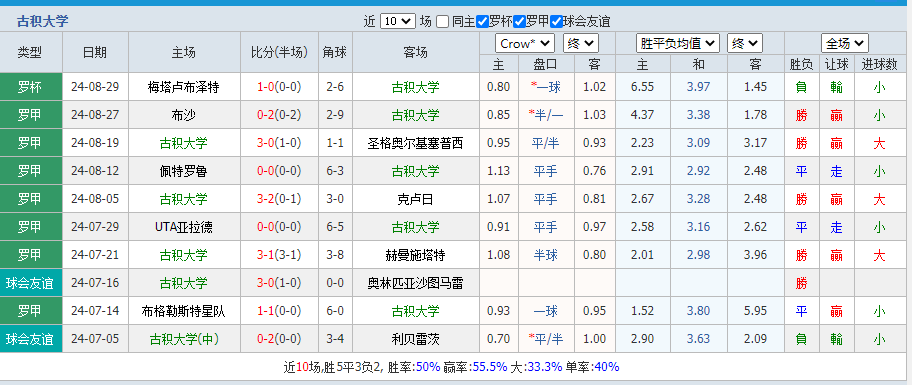Click score 3-0(1-0) on 24-08-19

[279, 143]
